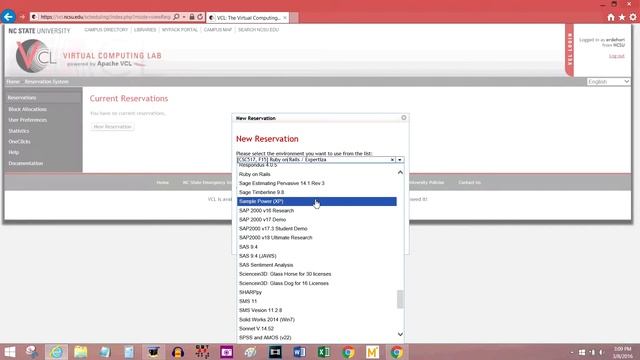This screenshot has height=360, width=640.
Task: Open Help in the sidebar
Action: [13, 152]
